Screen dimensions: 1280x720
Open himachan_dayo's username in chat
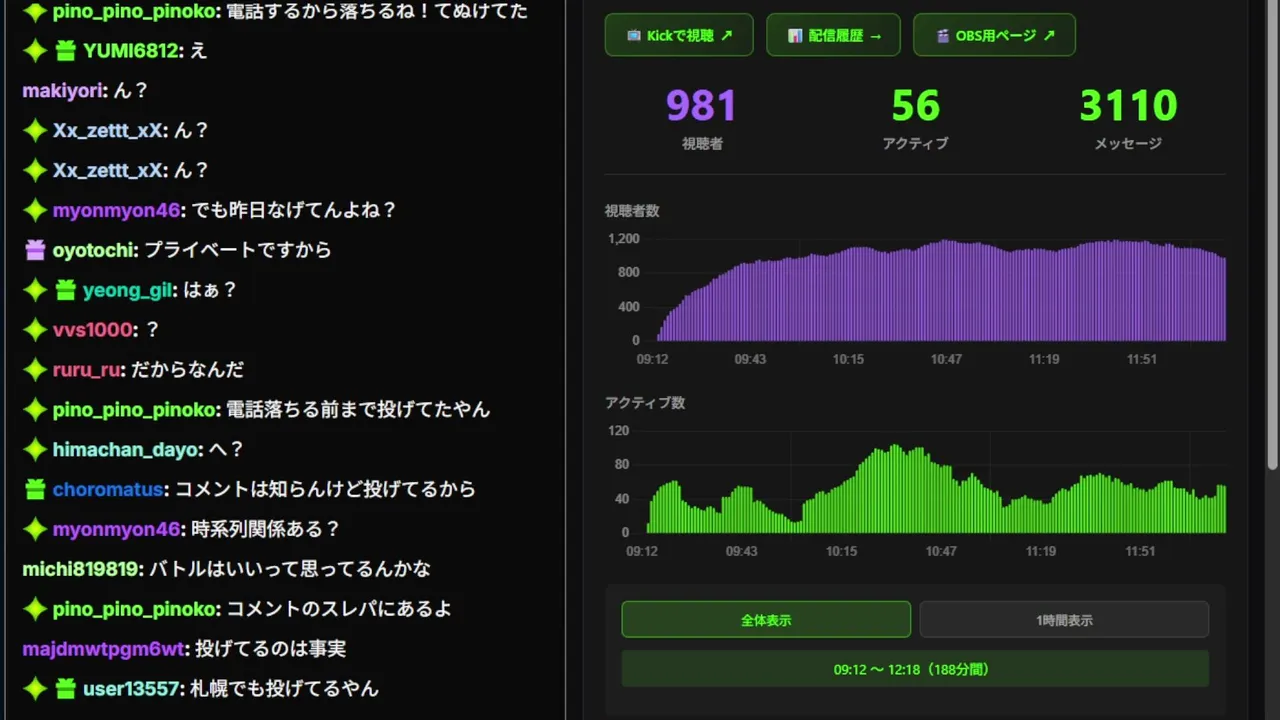pyautogui.click(x=127, y=450)
